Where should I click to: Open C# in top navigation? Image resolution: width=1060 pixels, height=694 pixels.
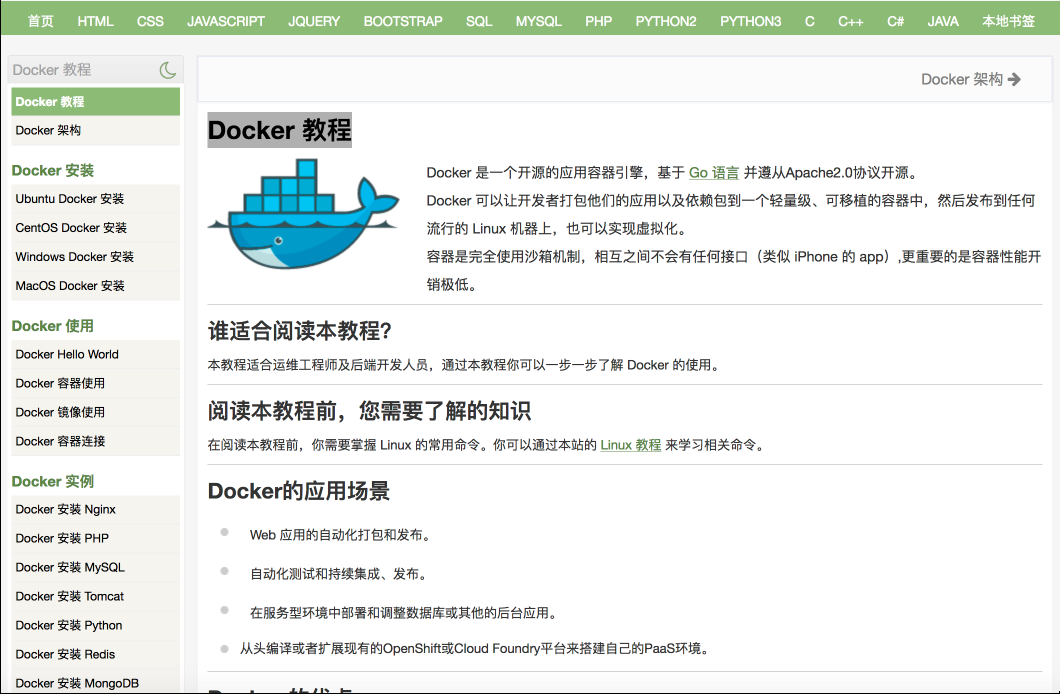click(895, 21)
